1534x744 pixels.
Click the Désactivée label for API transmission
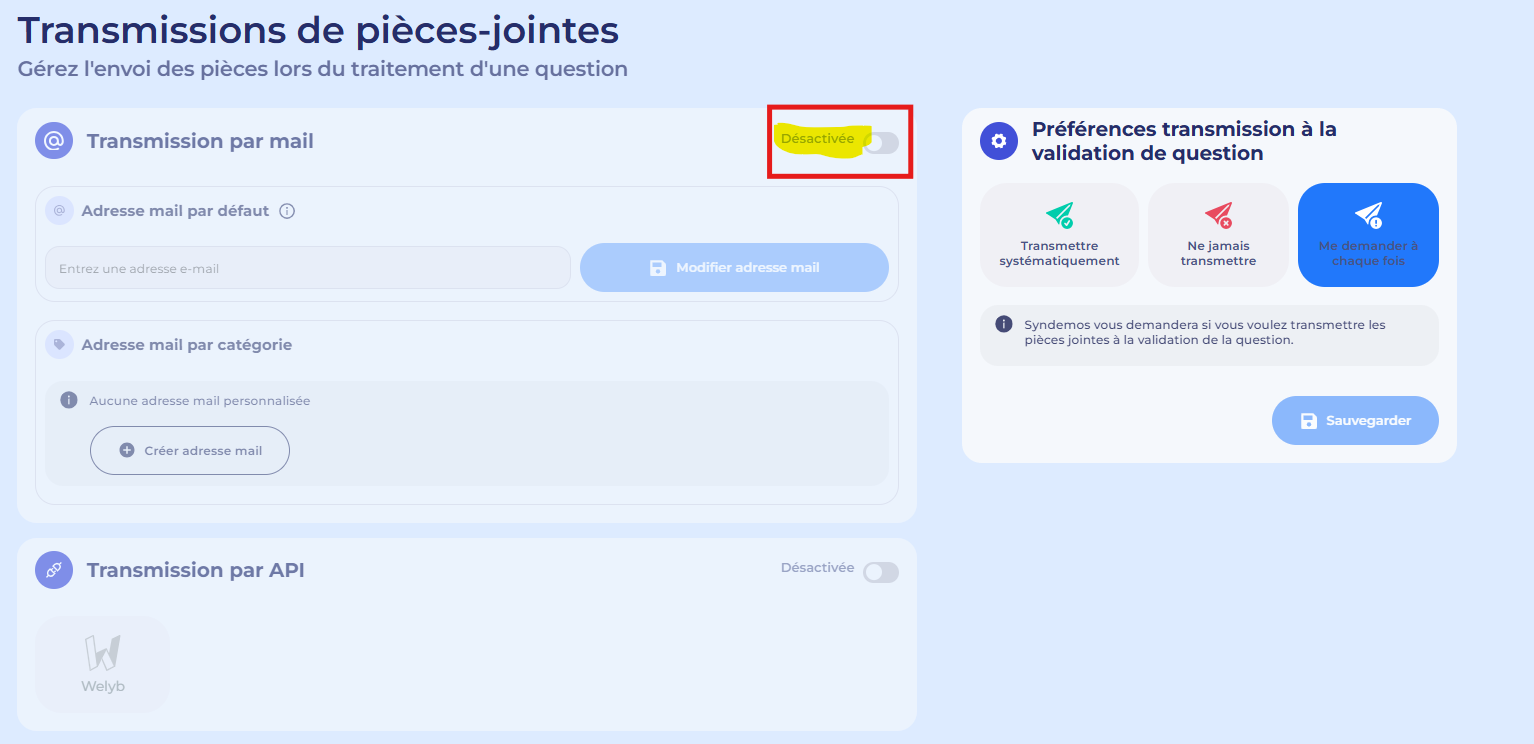tap(817, 568)
